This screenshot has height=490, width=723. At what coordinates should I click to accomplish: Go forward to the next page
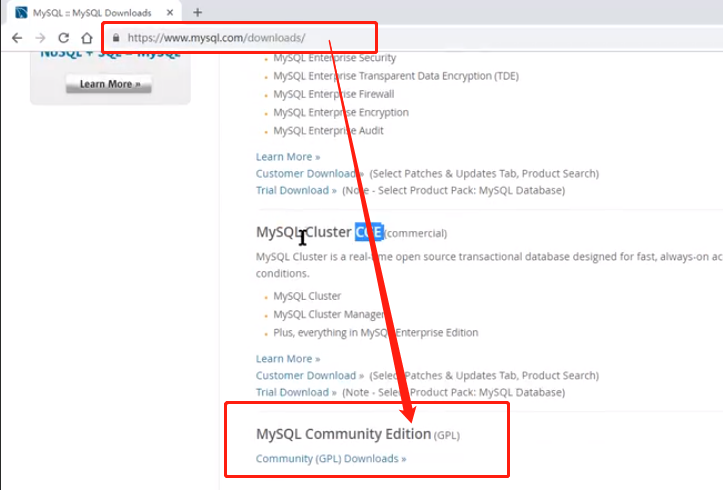click(x=41, y=38)
